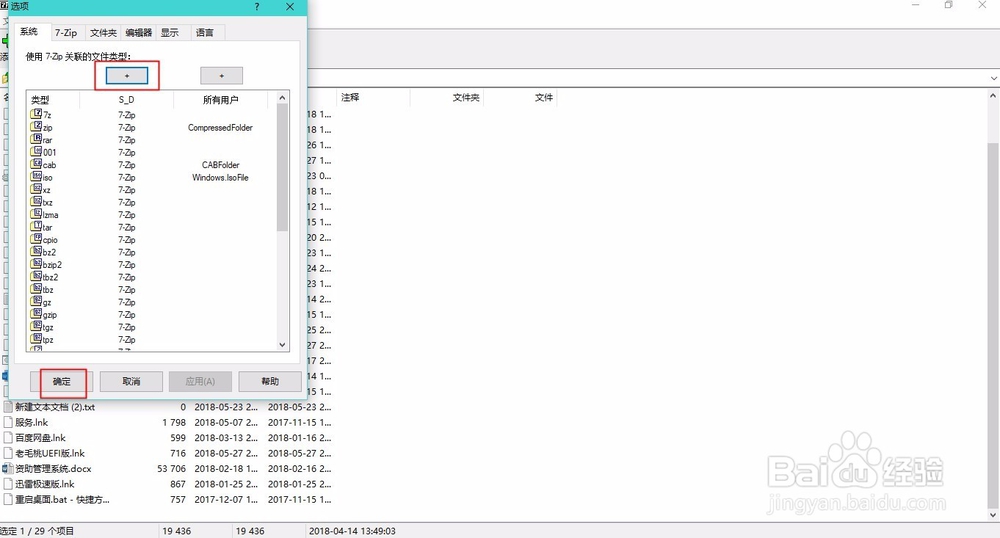This screenshot has height=538, width=1000.
Task: Click the help question mark in dialog title
Action: coord(256,6)
